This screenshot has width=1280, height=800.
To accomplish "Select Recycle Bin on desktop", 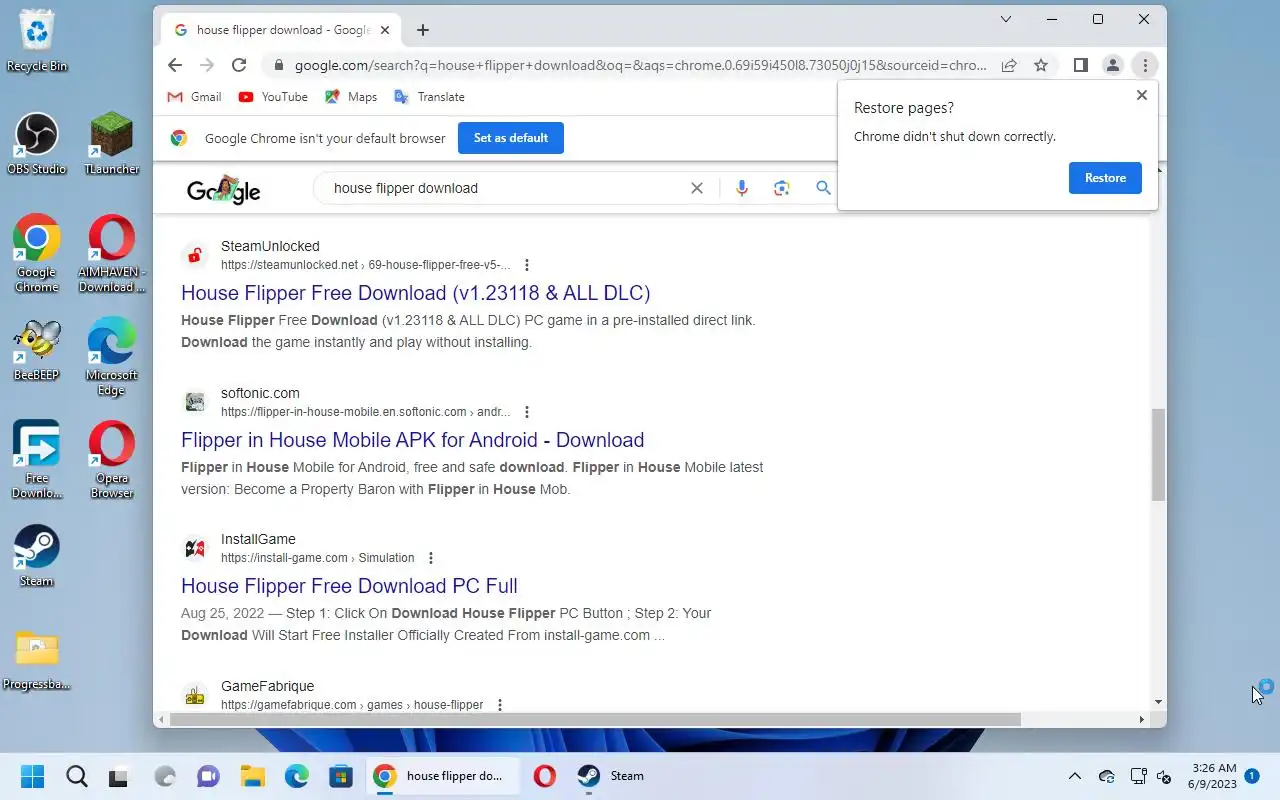I will coord(37,41).
